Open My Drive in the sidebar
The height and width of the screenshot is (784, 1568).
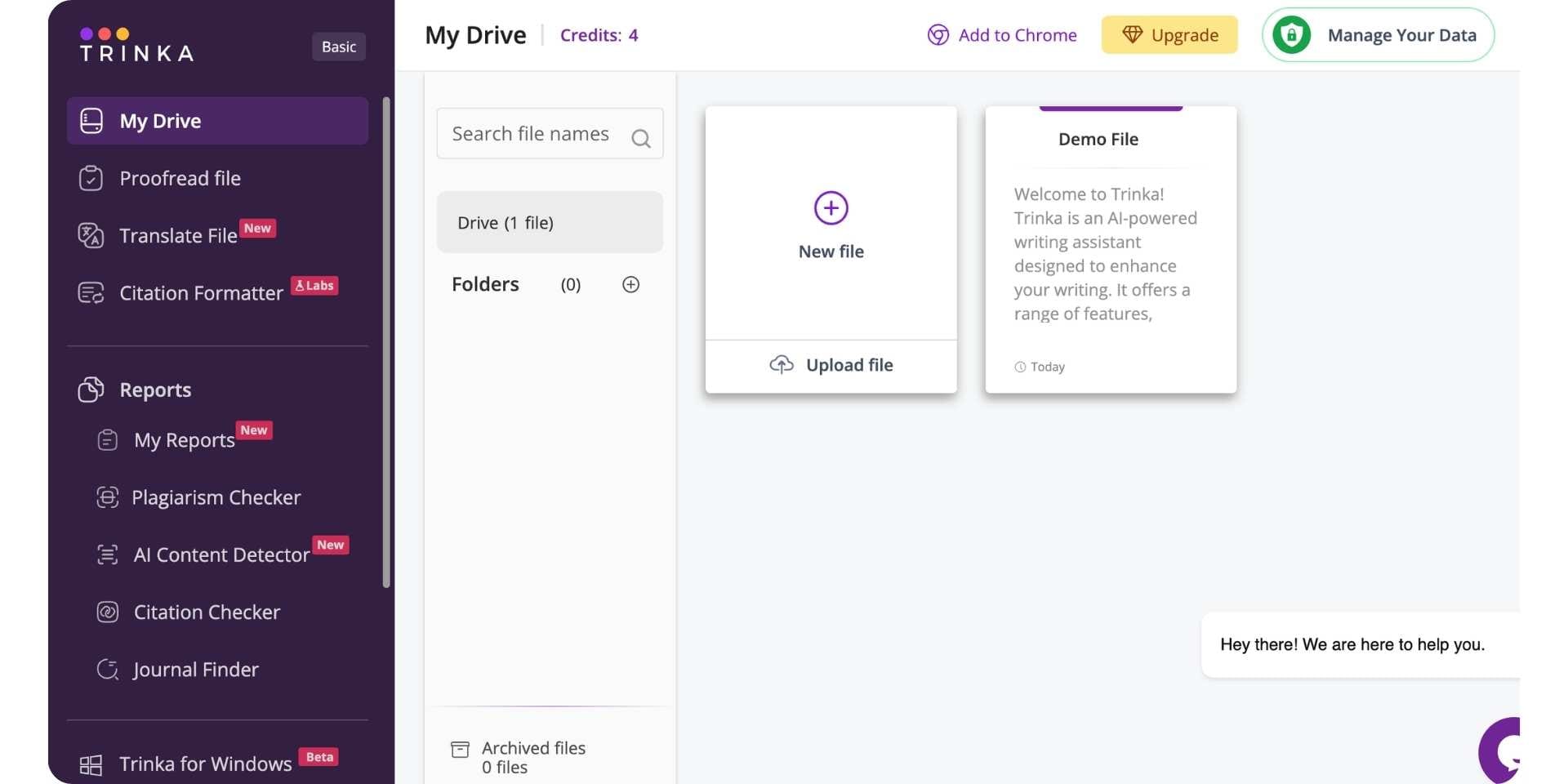tap(217, 121)
